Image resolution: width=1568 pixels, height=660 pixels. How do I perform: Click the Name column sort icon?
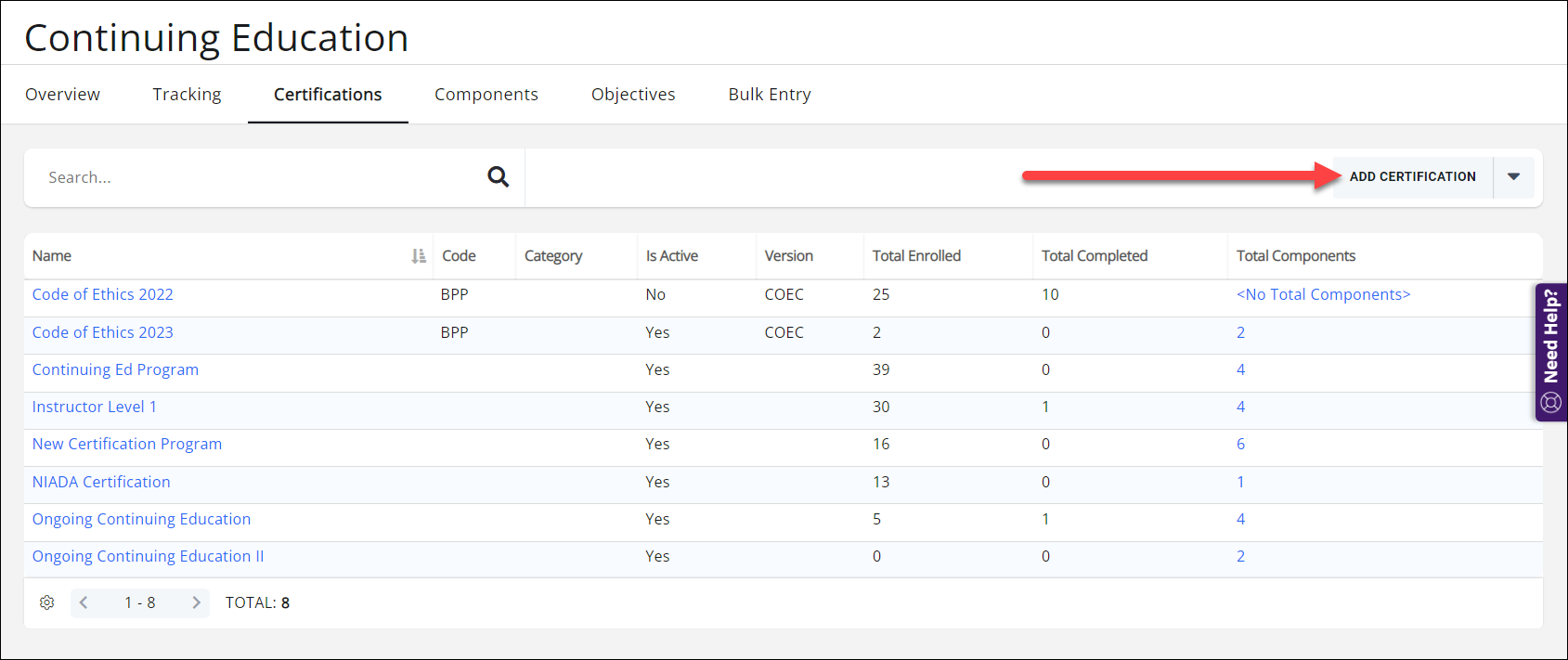tap(419, 256)
